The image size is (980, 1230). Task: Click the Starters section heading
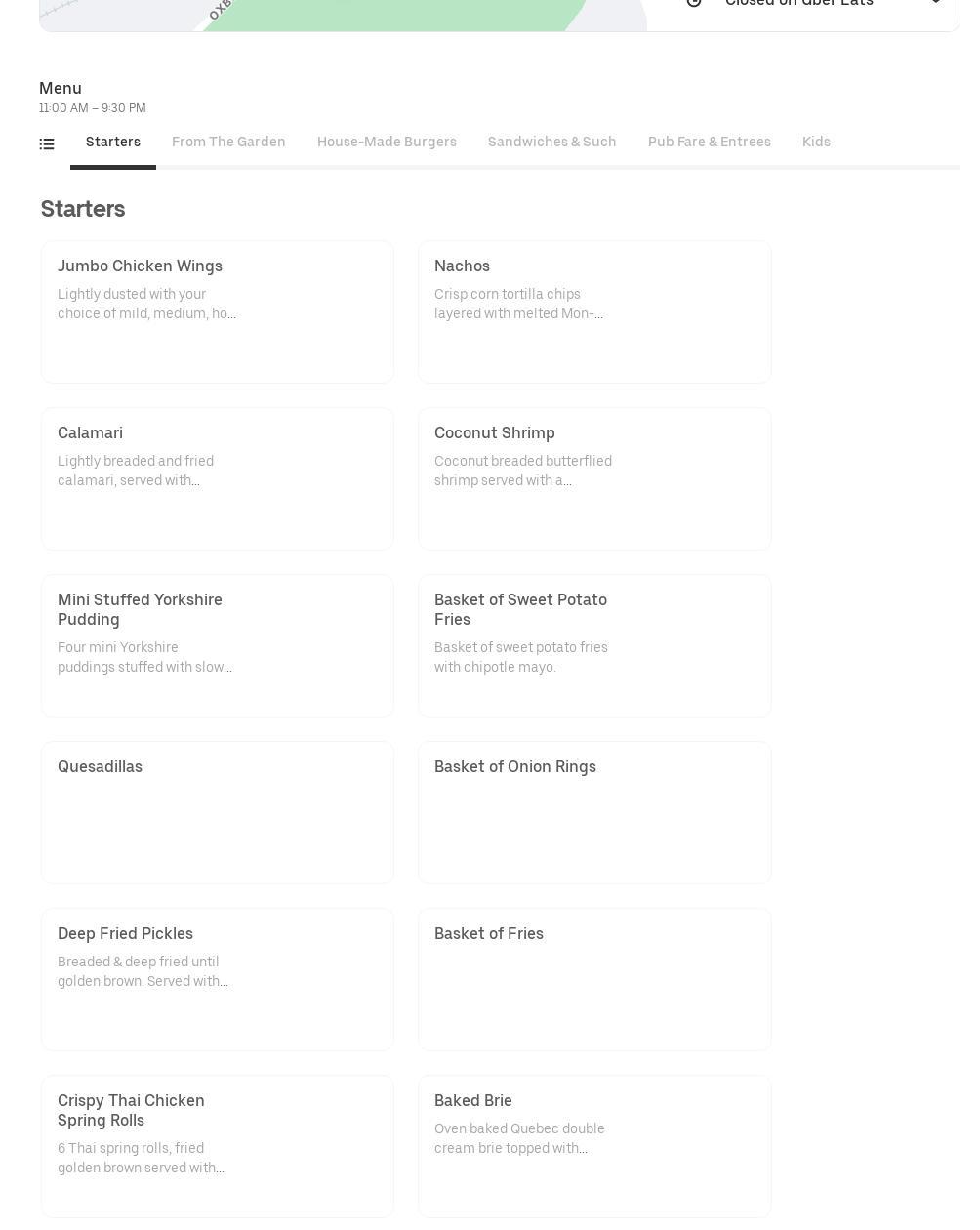[83, 209]
